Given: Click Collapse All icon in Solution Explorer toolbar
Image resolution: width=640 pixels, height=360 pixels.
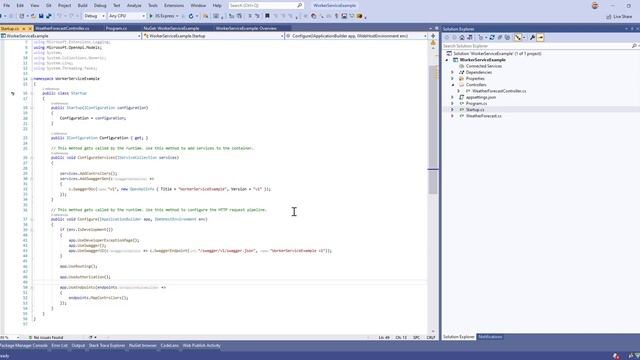Looking at the screenshot, I should pos(500,38).
